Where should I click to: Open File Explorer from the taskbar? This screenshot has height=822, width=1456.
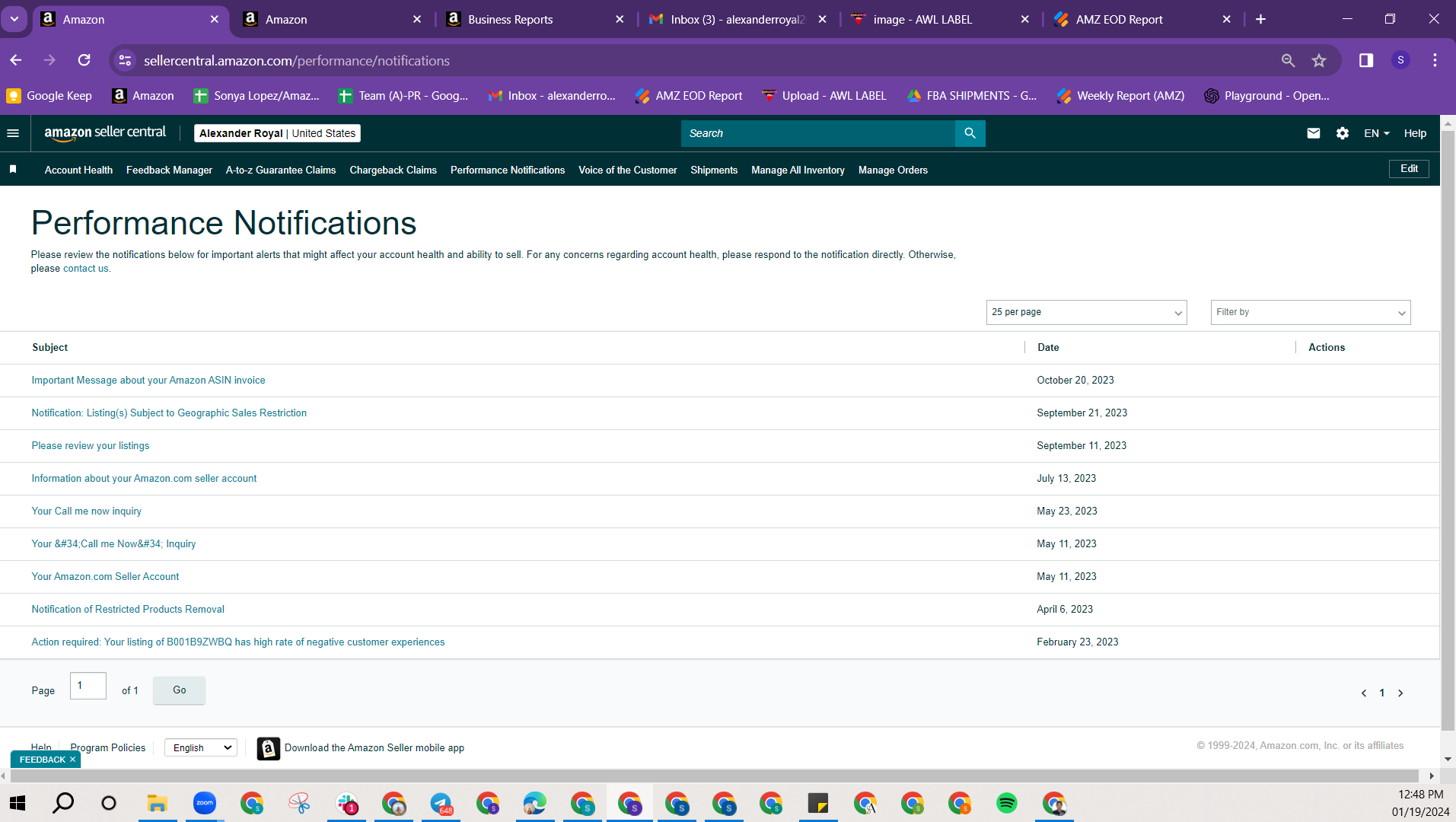(158, 803)
